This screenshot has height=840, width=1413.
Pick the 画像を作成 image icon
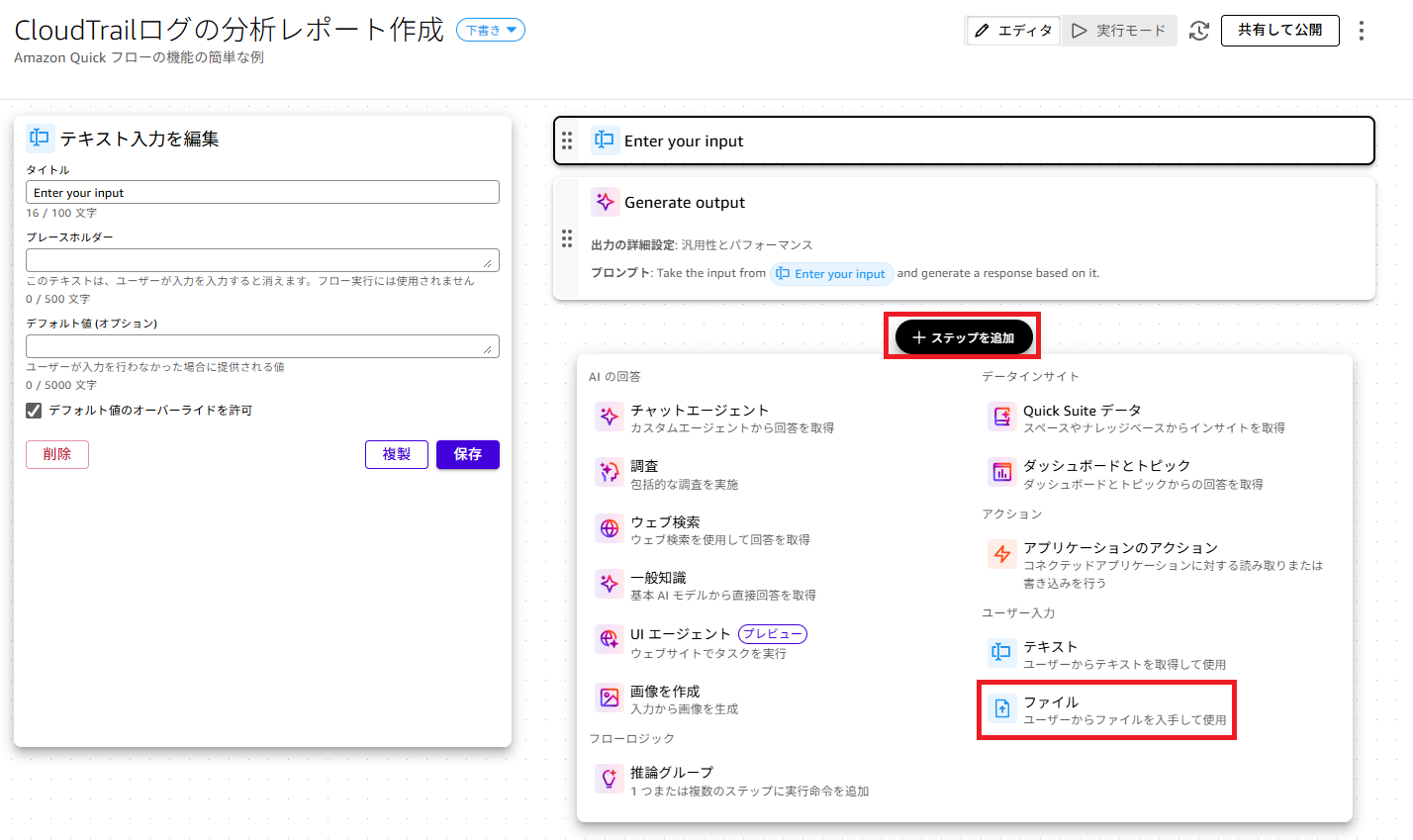pyautogui.click(x=610, y=698)
